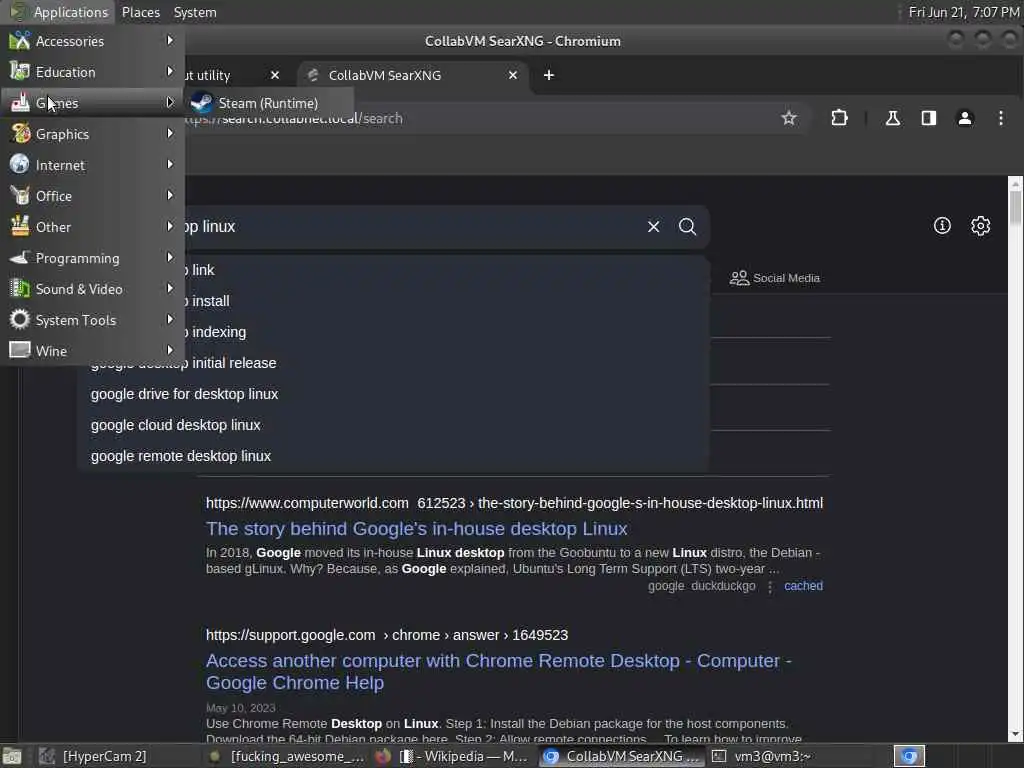Viewport: 1024px width, 768px height.
Task: Click the Internet globe icon
Action: pos(20,165)
